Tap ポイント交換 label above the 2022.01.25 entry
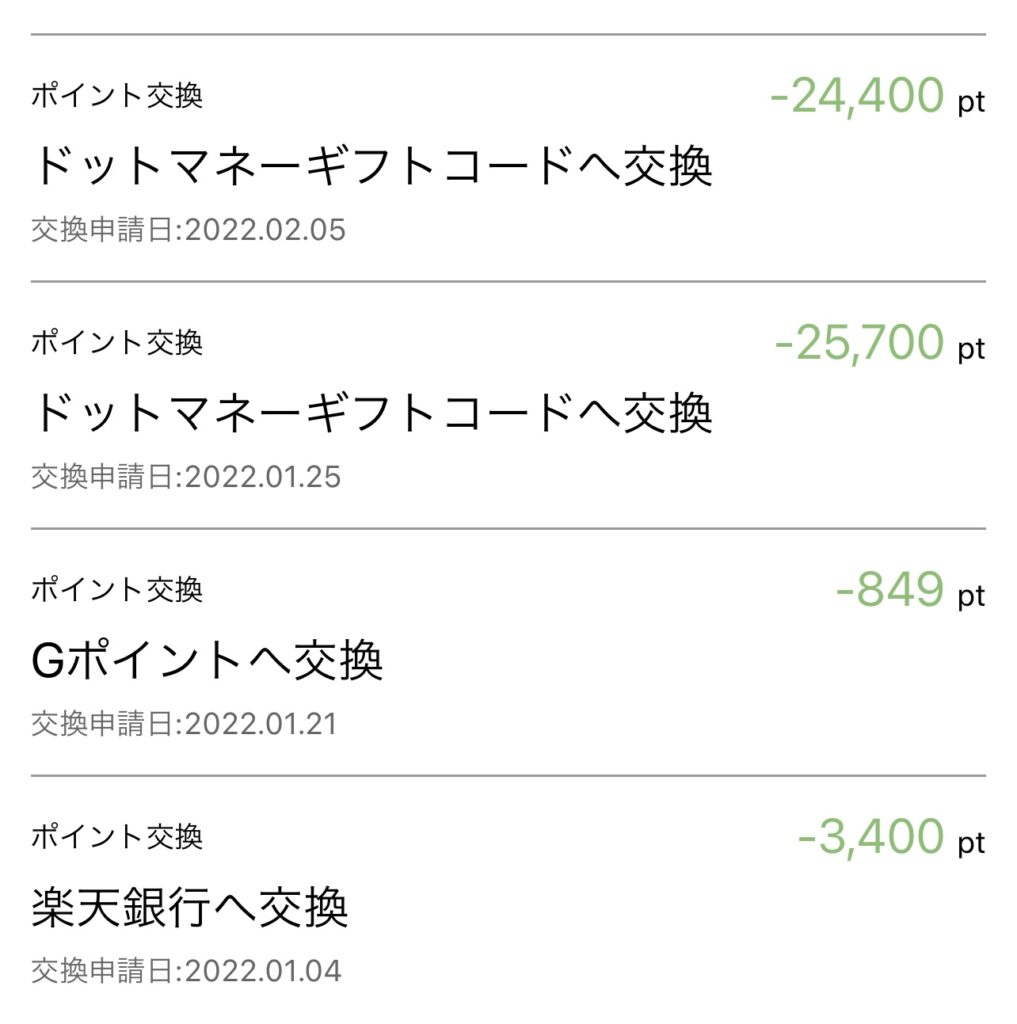1017x1024 pixels. click(x=117, y=342)
